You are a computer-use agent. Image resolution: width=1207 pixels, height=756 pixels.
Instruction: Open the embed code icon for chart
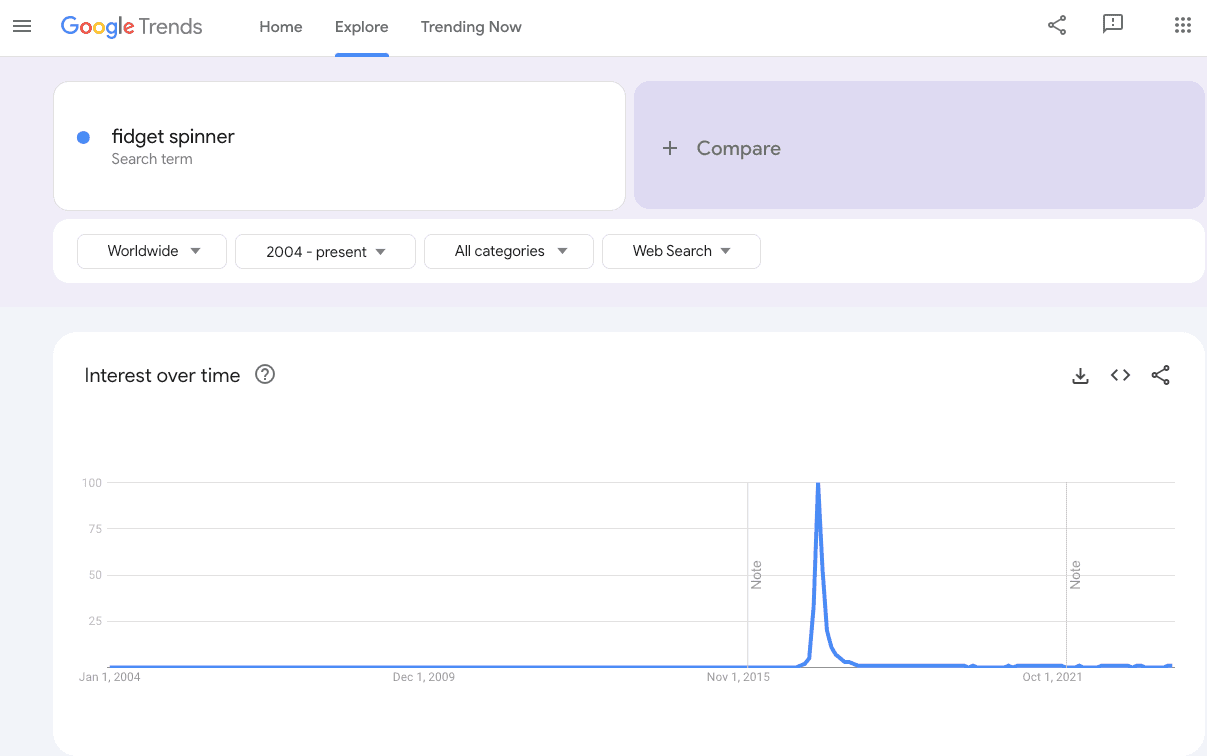(x=1120, y=376)
